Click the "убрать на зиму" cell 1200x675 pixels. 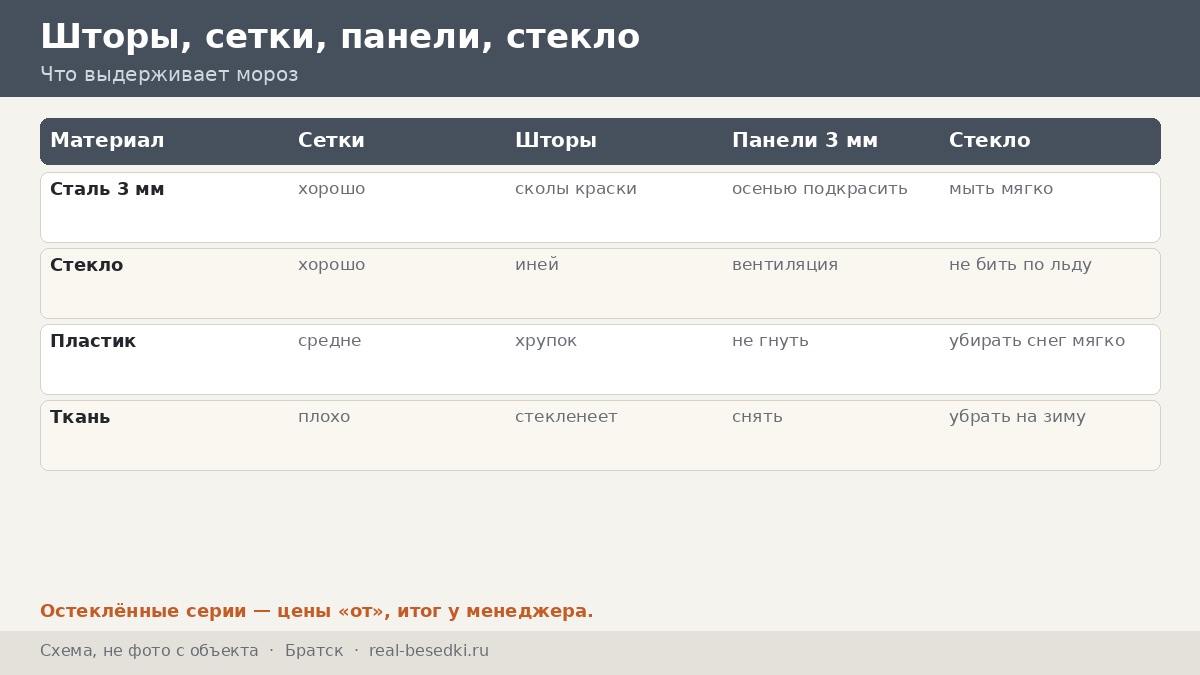click(1017, 417)
